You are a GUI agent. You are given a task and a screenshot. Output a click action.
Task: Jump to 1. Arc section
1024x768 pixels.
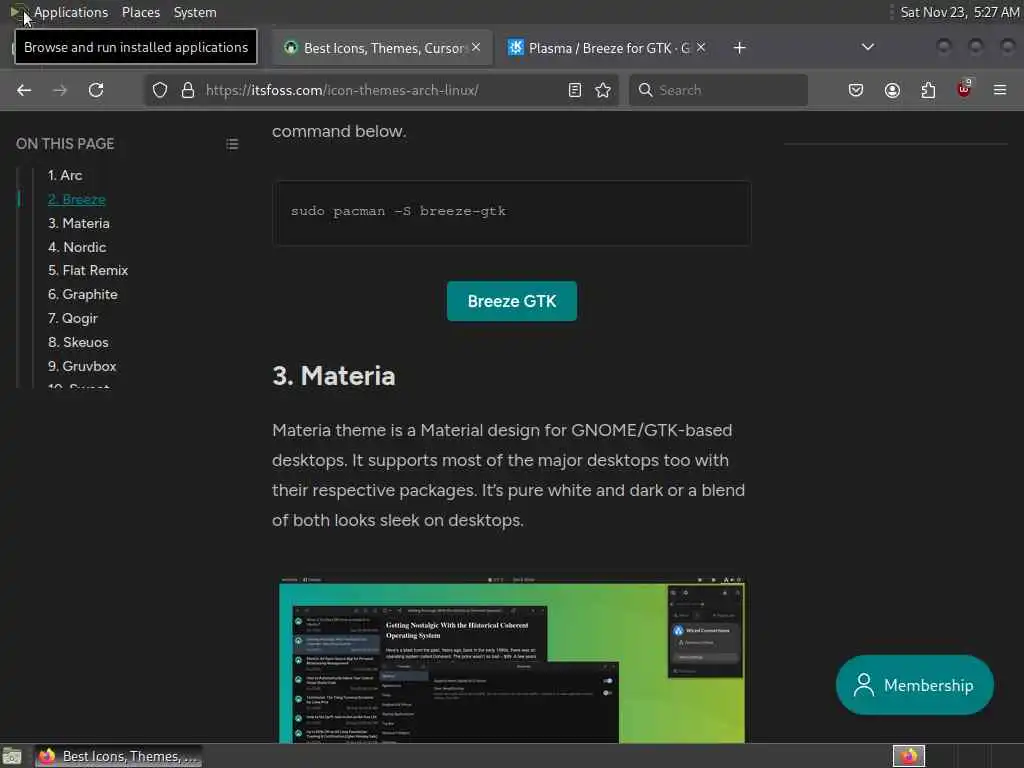point(65,175)
